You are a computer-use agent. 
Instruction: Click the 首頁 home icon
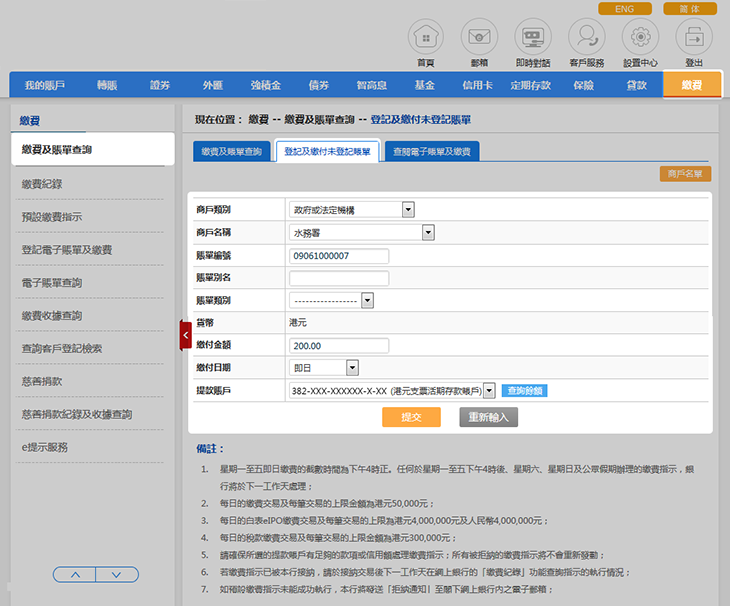425,37
